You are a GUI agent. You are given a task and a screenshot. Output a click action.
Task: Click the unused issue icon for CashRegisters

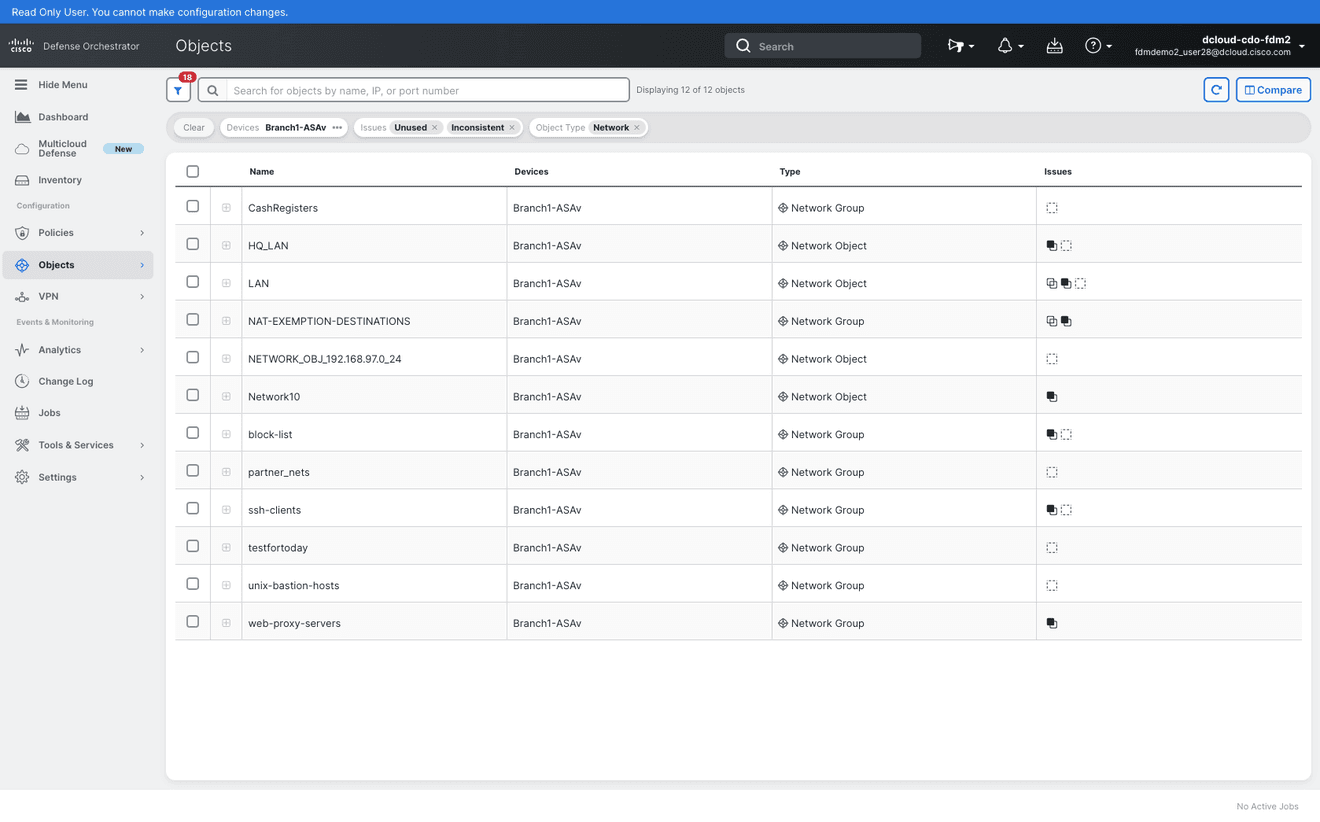[1052, 208]
